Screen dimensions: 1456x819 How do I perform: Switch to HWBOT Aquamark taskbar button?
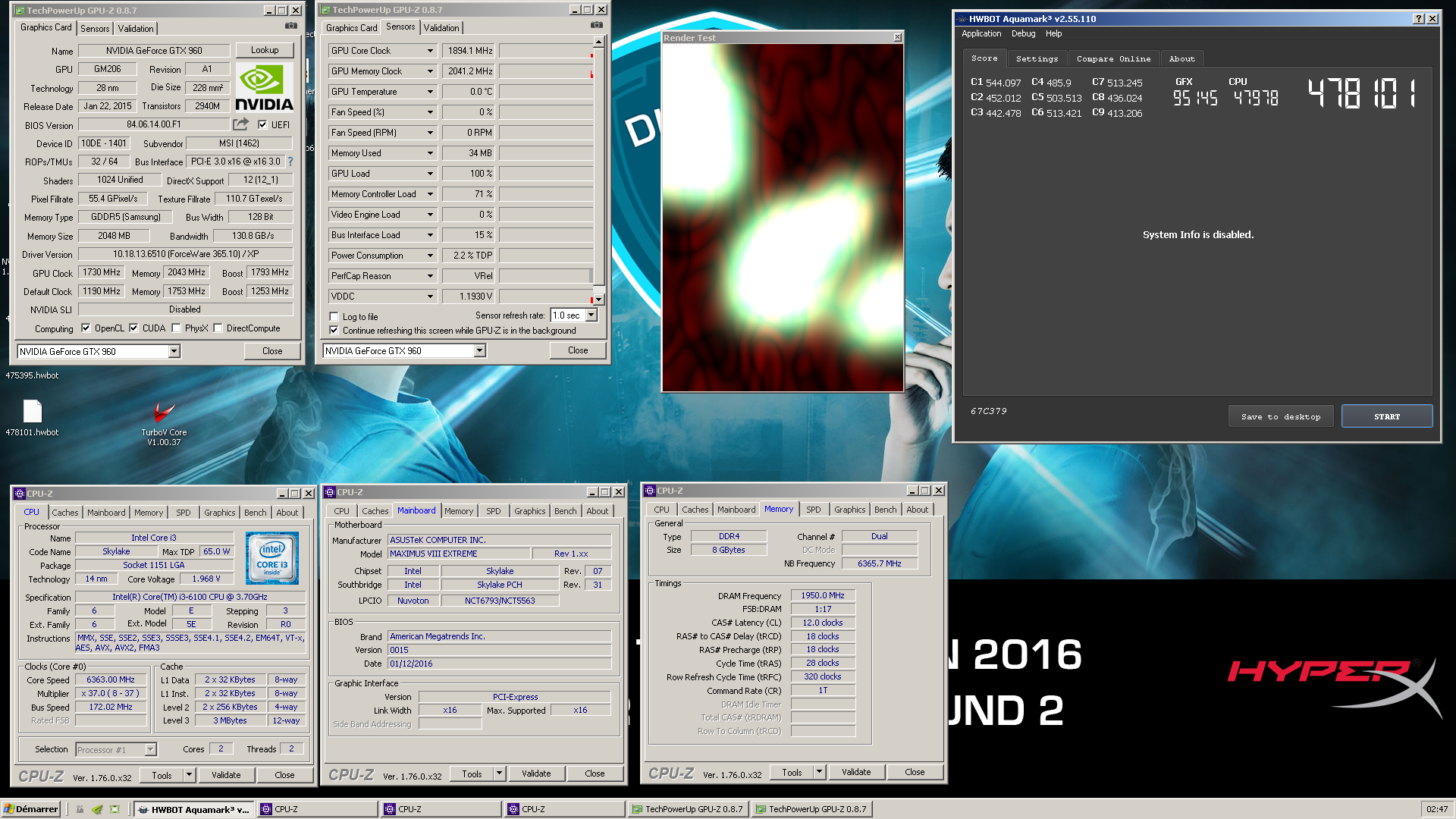[x=193, y=809]
